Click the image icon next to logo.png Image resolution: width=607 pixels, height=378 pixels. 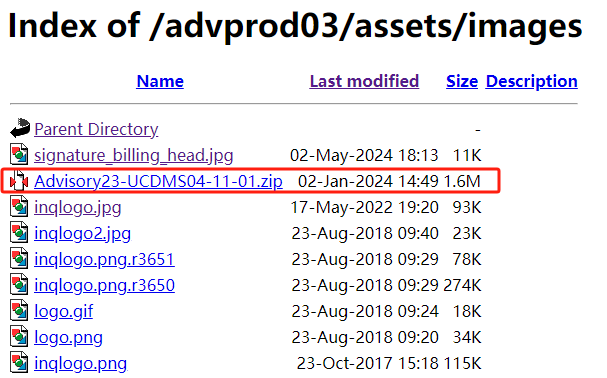(19, 336)
